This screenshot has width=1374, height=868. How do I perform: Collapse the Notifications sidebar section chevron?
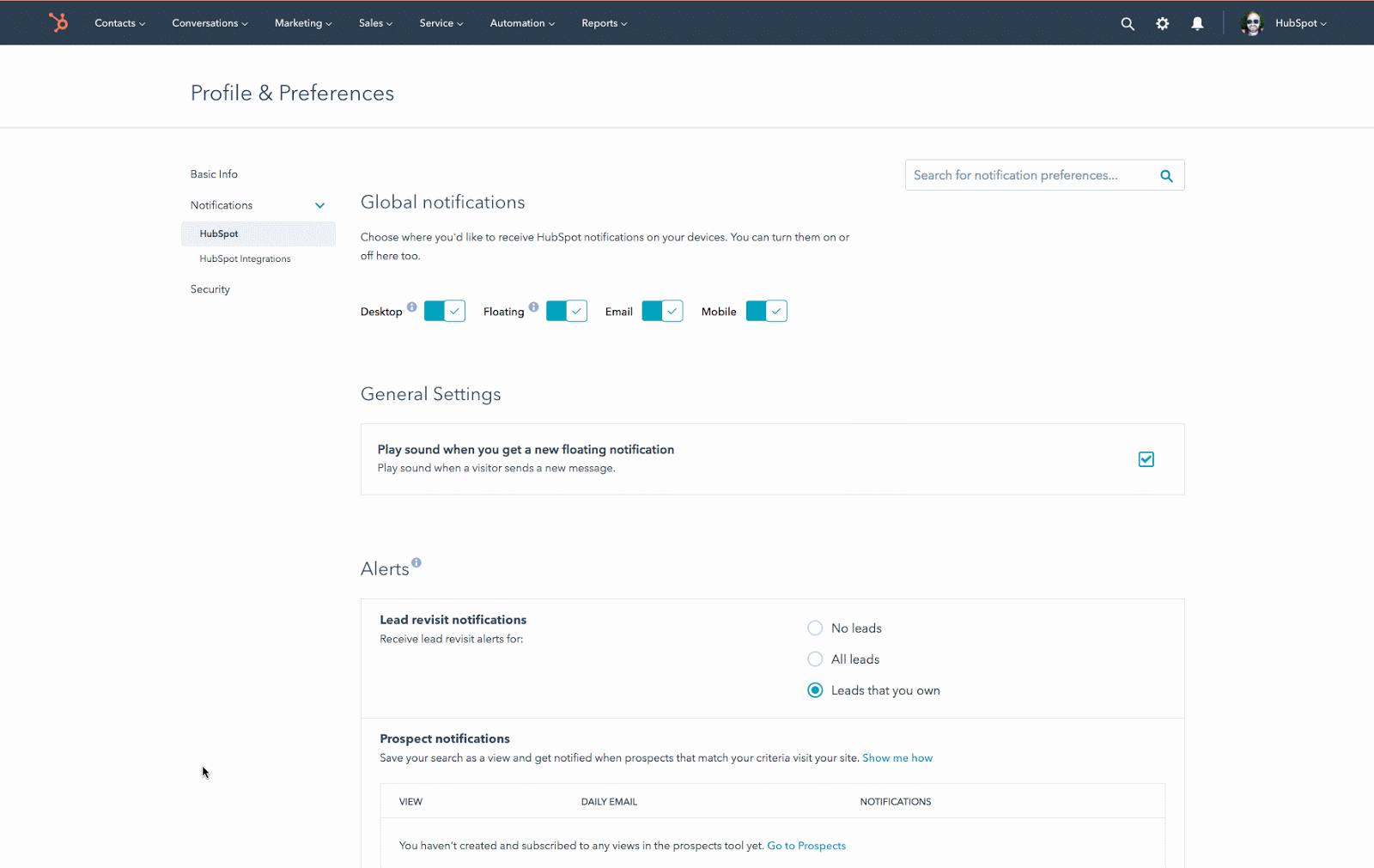coord(319,206)
